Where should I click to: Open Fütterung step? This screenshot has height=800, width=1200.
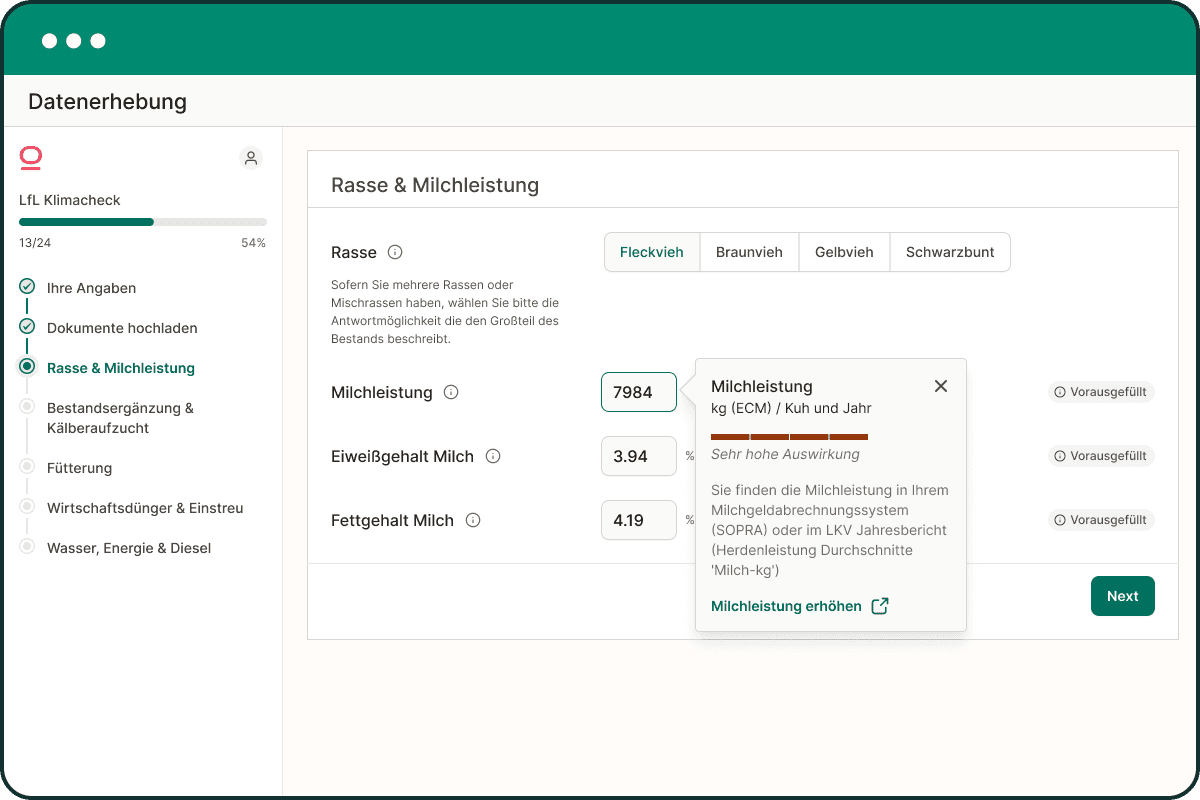[x=79, y=468]
